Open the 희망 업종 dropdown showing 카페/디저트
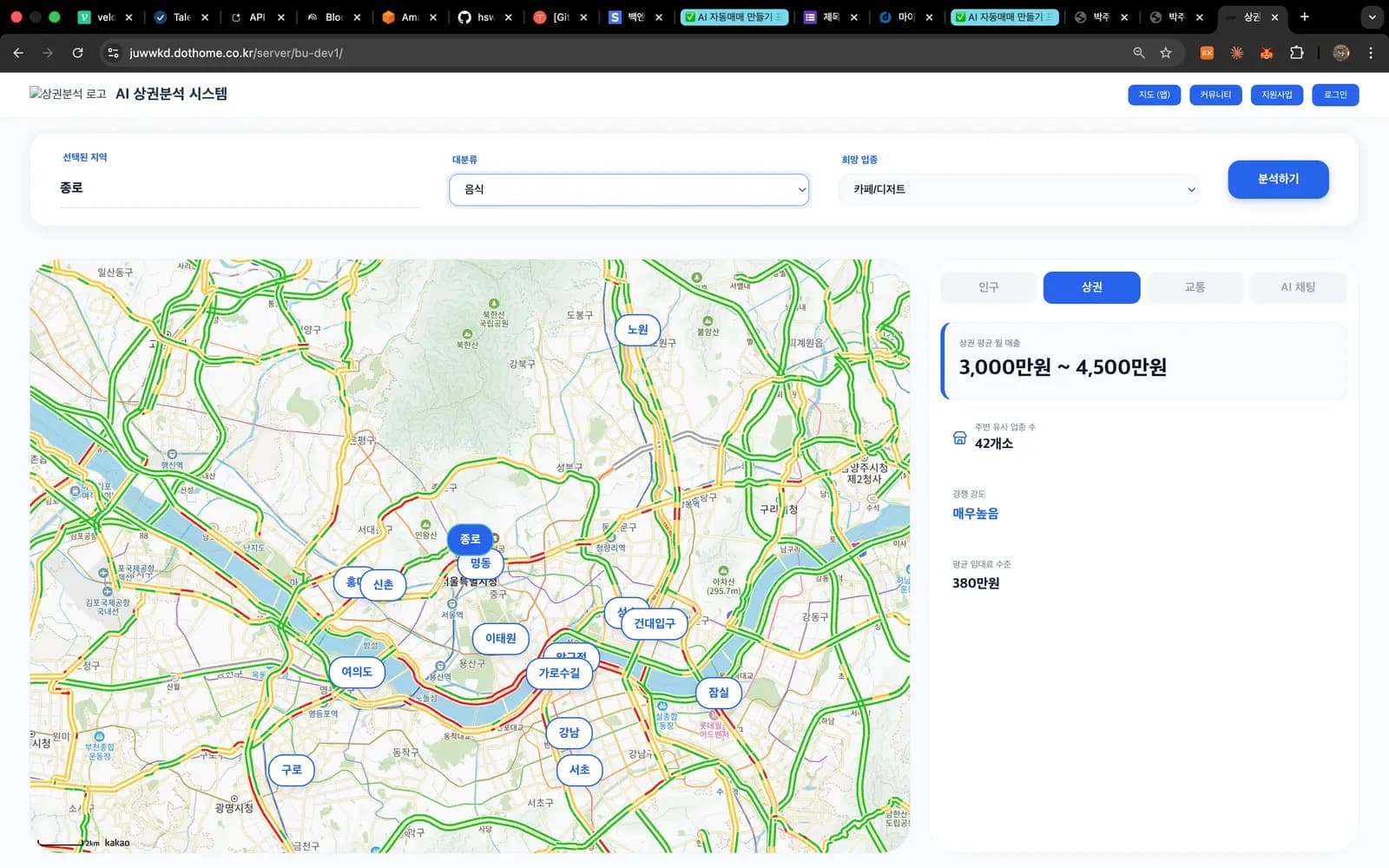This screenshot has height=868, width=1389. click(x=1020, y=189)
